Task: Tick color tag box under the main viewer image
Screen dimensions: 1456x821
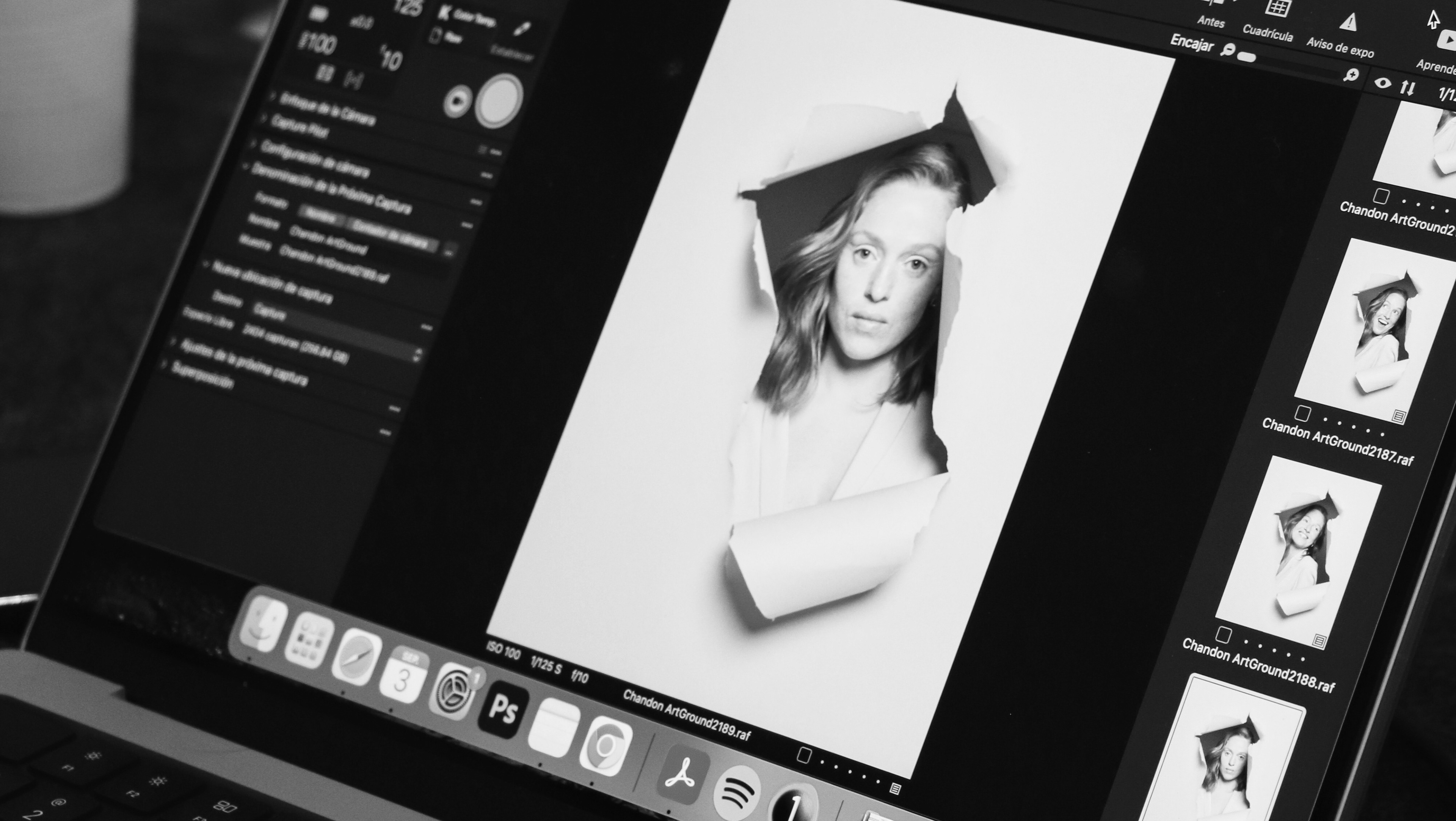Action: 804,755
